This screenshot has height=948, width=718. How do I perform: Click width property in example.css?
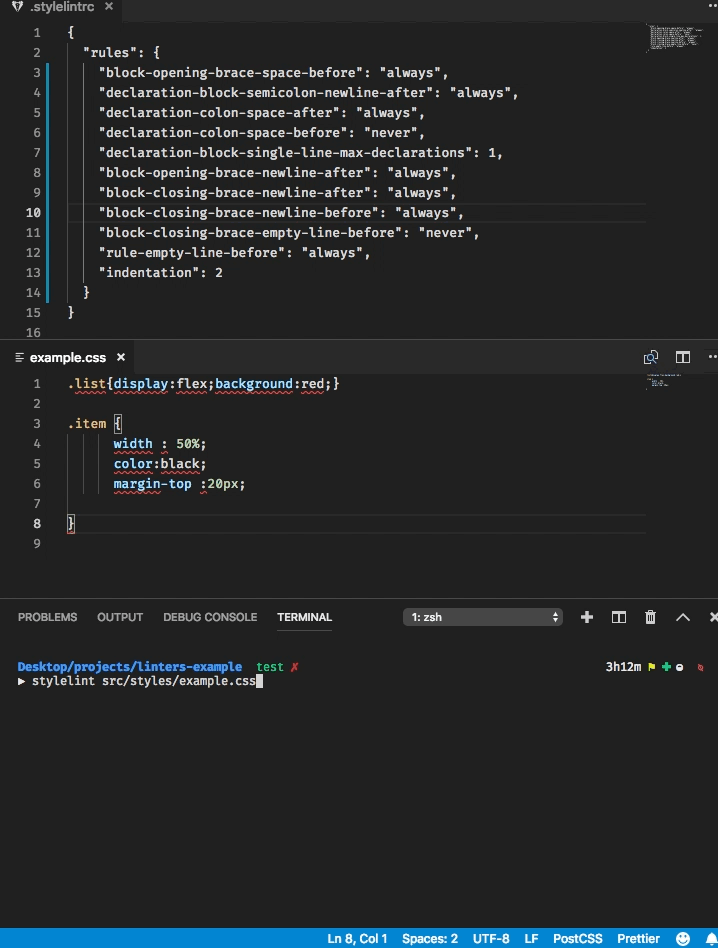point(133,444)
